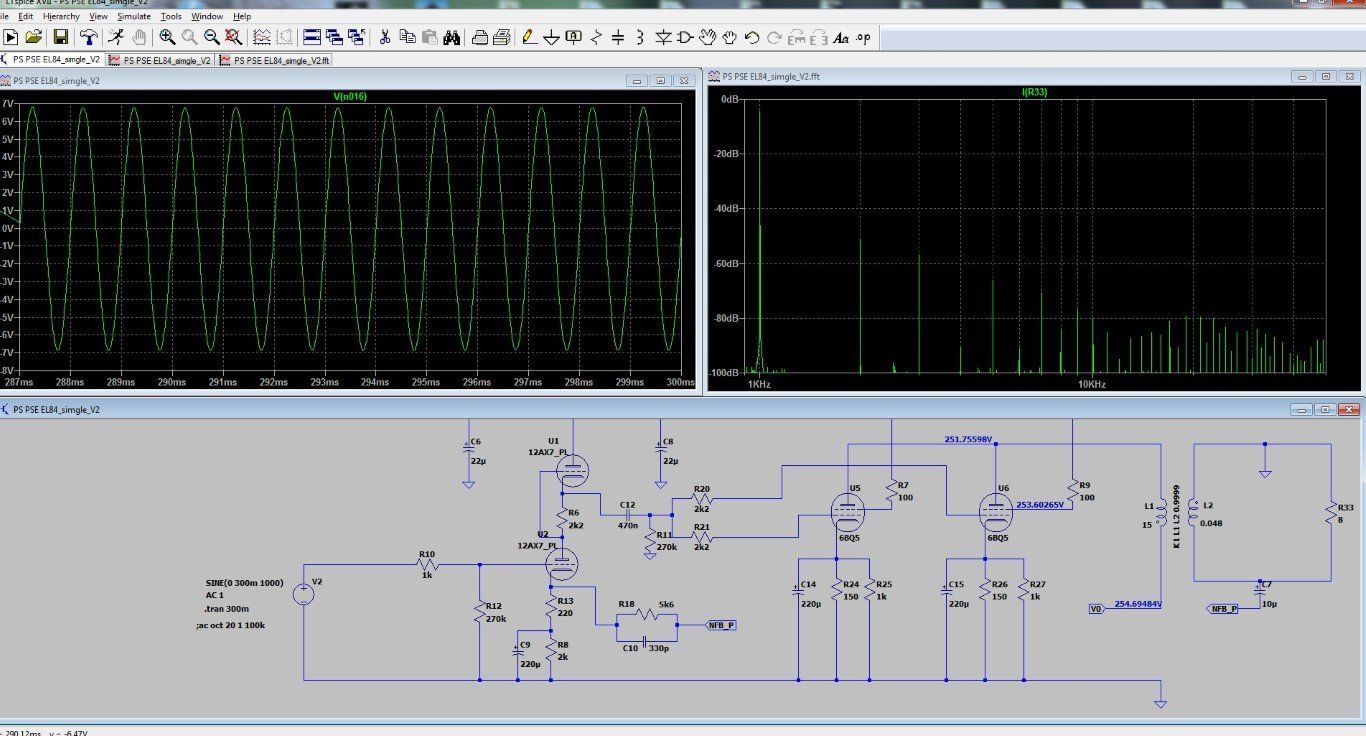Switch to second PS PSE EL84_simgle_V2 waveform tab
1366x736 pixels.
click(160, 60)
